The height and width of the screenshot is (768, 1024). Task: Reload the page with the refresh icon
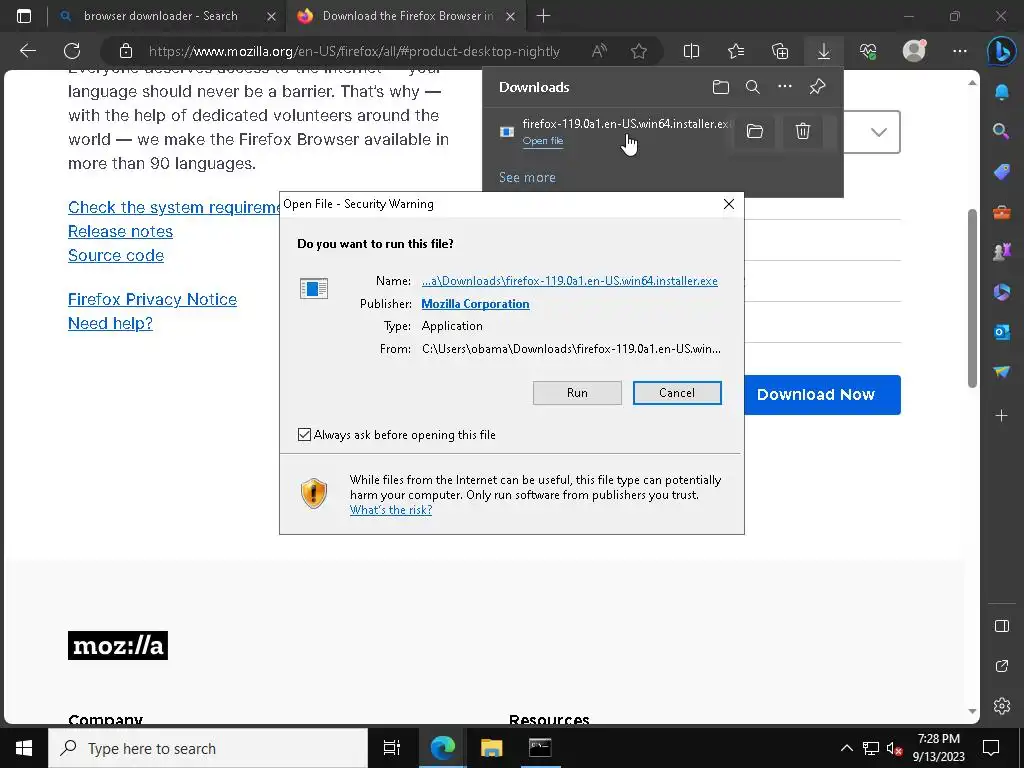[72, 51]
